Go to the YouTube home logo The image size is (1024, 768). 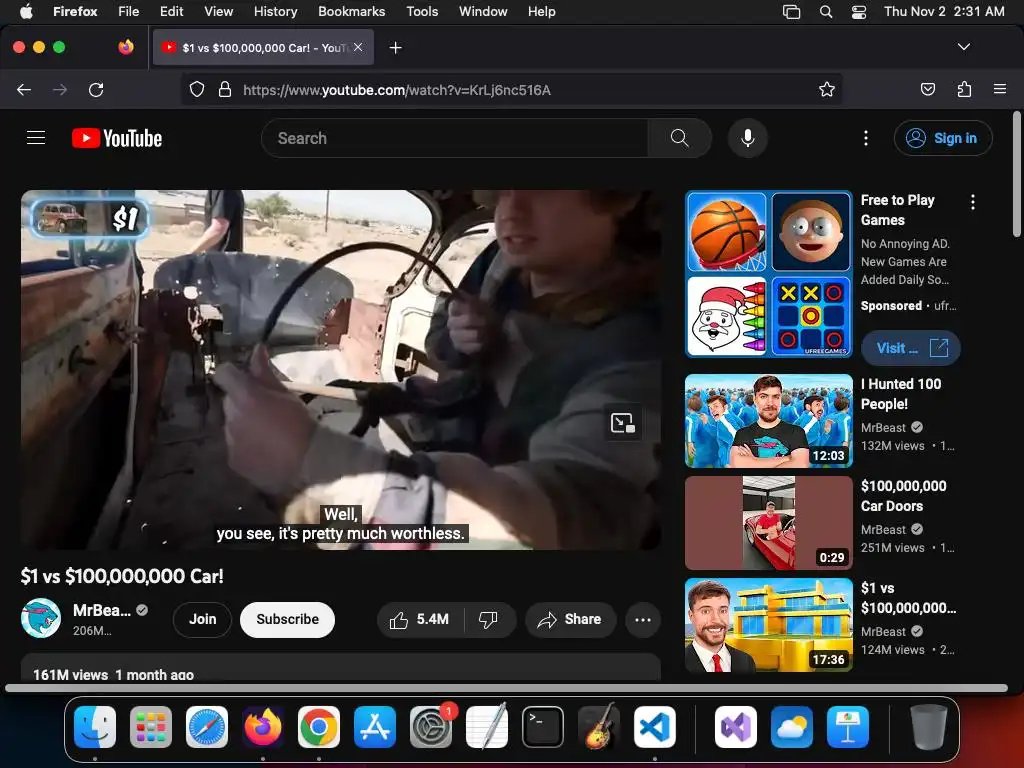pos(117,138)
